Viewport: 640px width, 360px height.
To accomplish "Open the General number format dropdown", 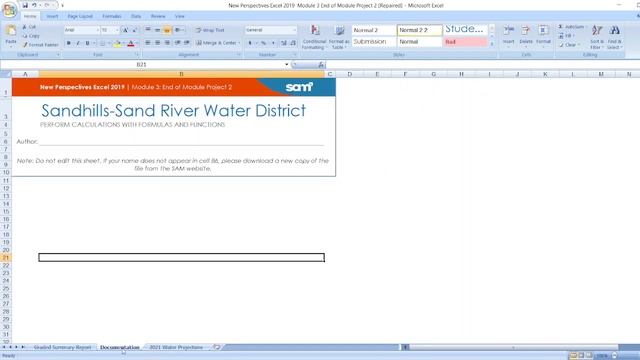I will click(294, 30).
